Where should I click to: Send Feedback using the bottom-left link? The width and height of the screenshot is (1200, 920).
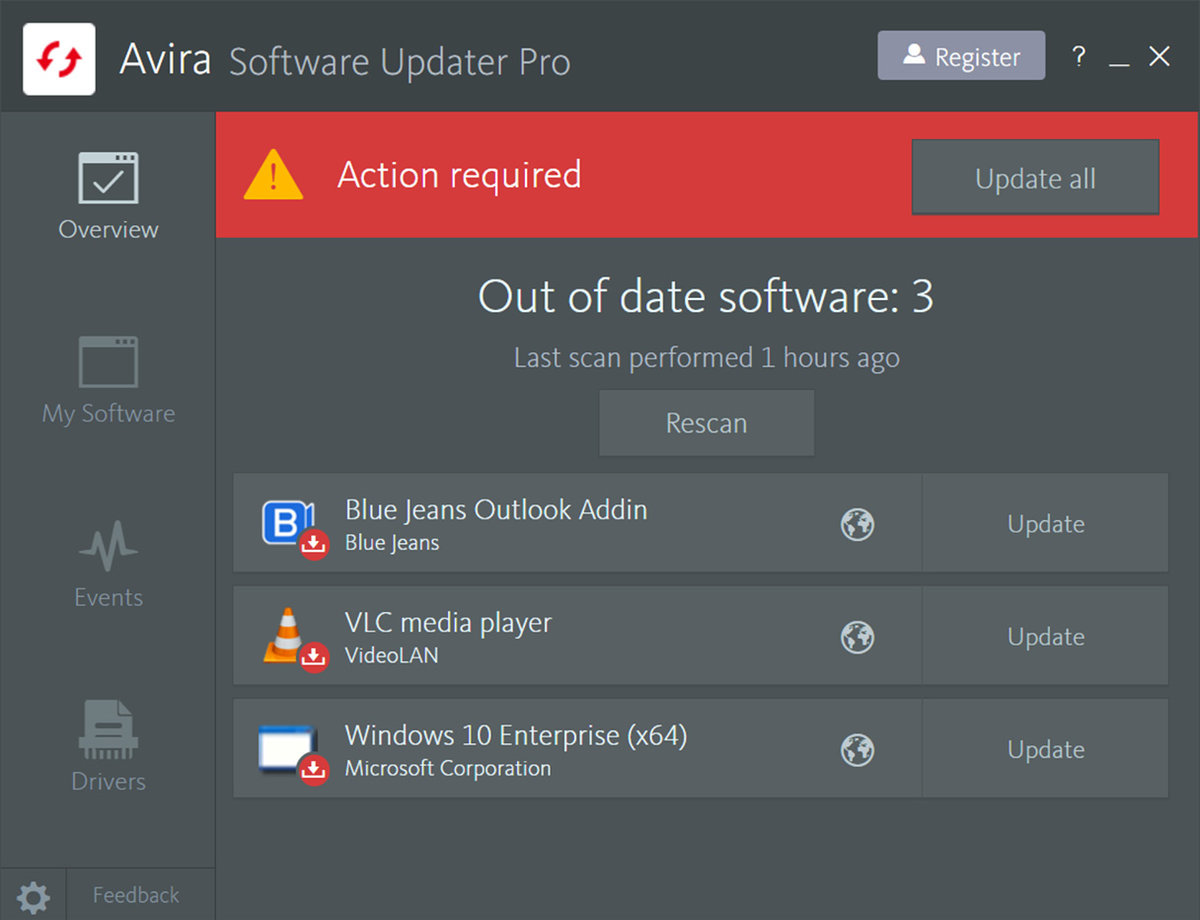[135, 895]
